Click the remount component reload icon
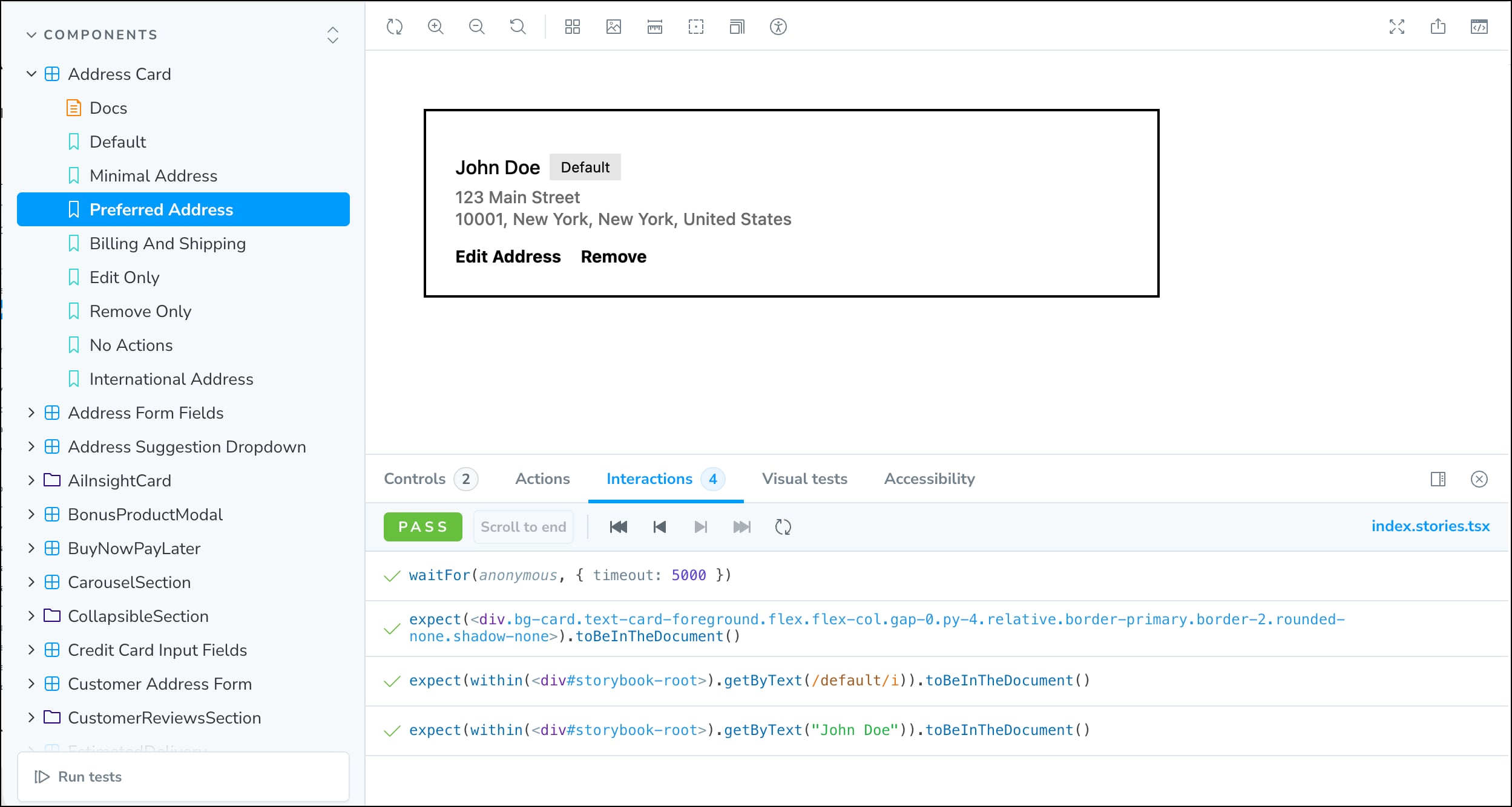 395,27
